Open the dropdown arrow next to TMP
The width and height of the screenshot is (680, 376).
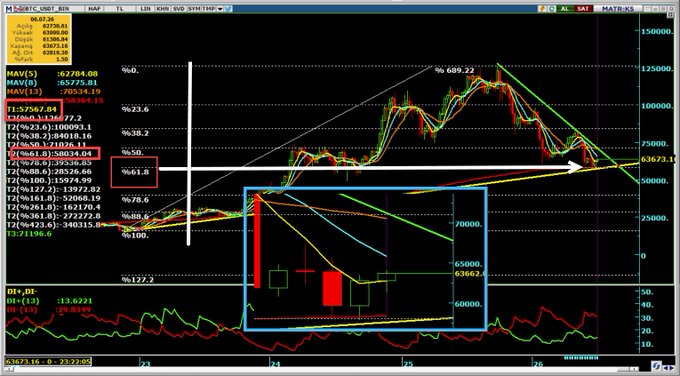tap(220, 9)
